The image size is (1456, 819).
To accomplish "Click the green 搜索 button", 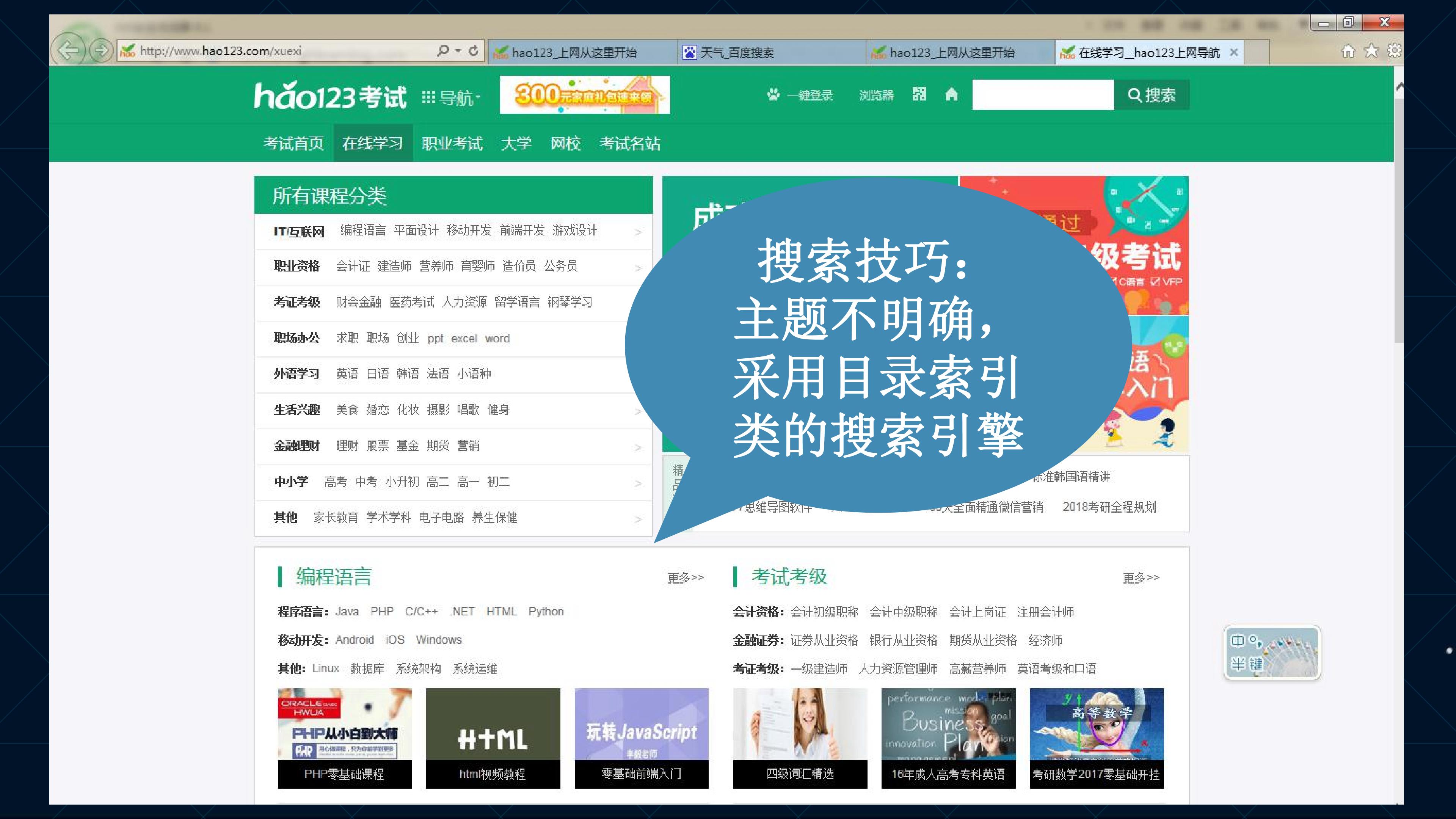I will 1152,95.
